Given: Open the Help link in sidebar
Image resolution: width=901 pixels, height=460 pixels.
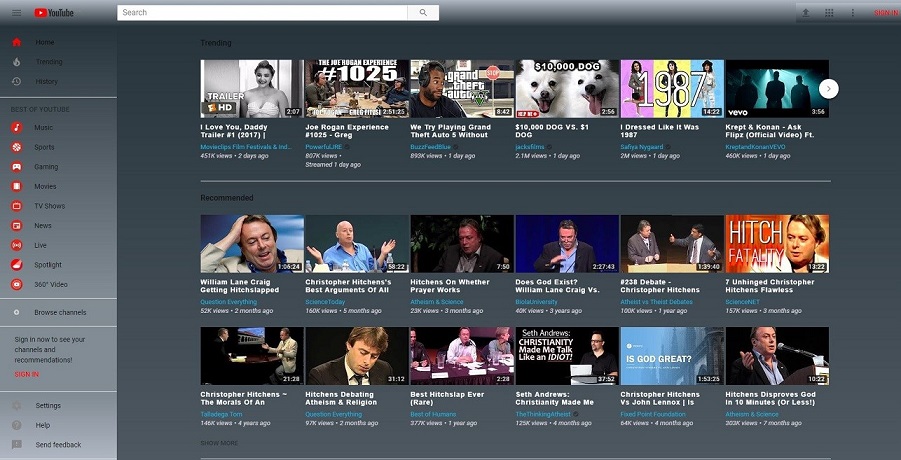Looking at the screenshot, I should (43, 426).
